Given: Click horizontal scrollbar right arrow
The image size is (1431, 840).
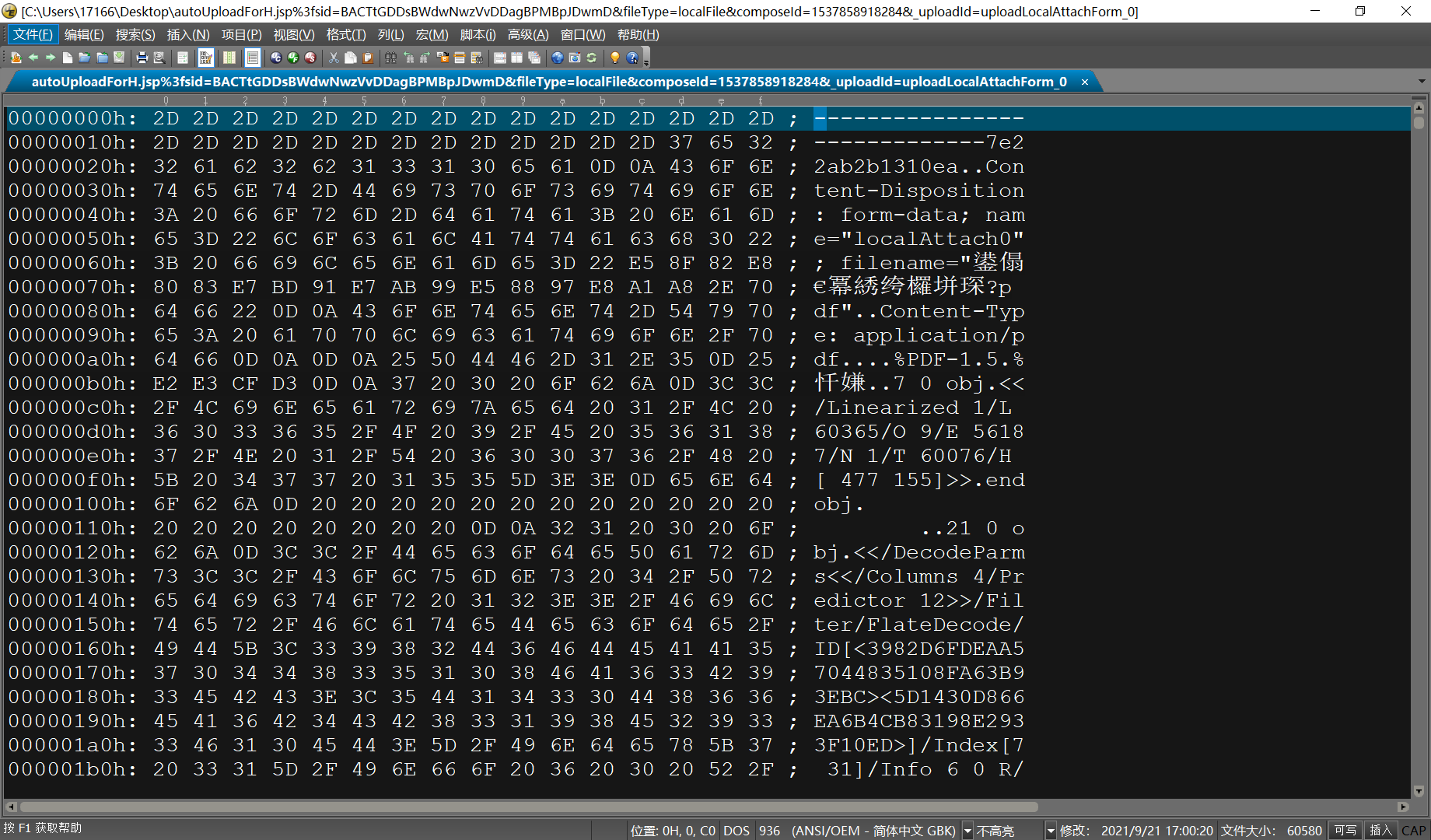Looking at the screenshot, I should 1404,807.
